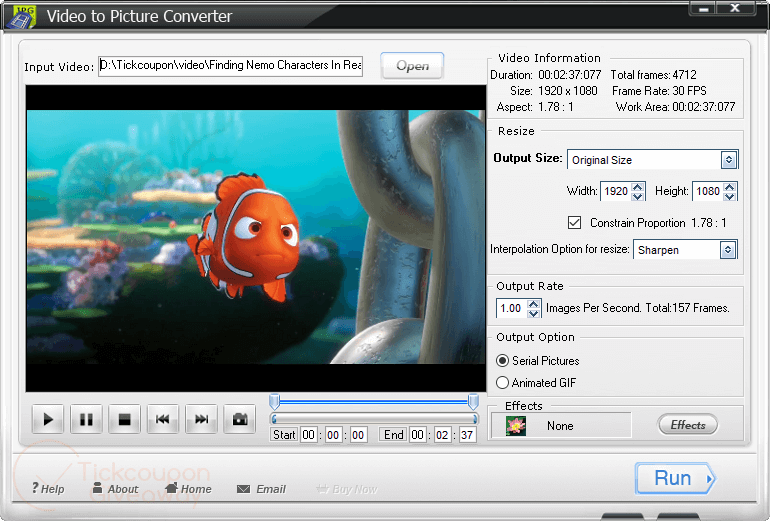Click the Start minutes field
The image size is (770, 521).
pos(333,435)
